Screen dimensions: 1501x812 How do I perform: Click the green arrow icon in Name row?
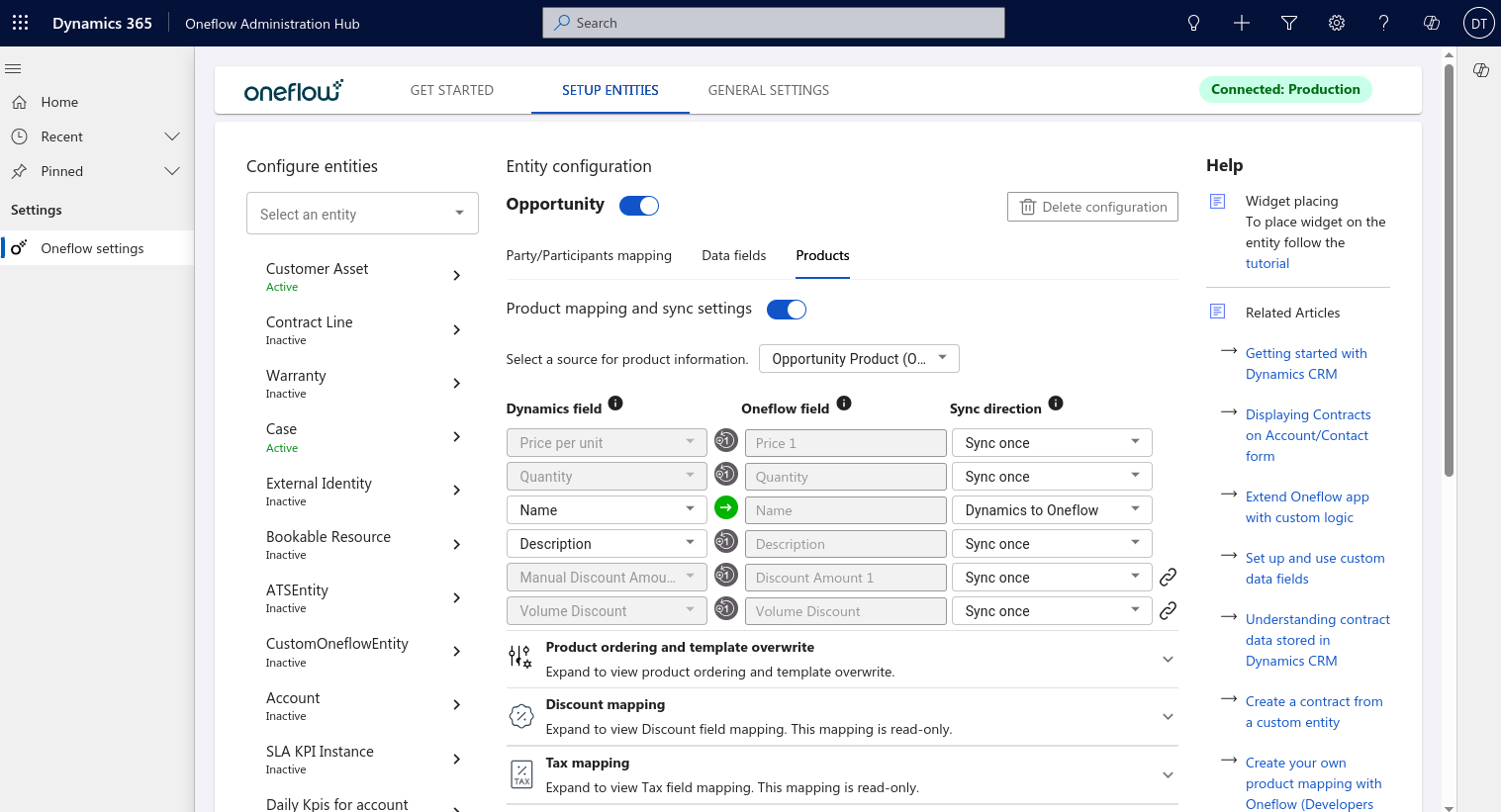pos(726,507)
